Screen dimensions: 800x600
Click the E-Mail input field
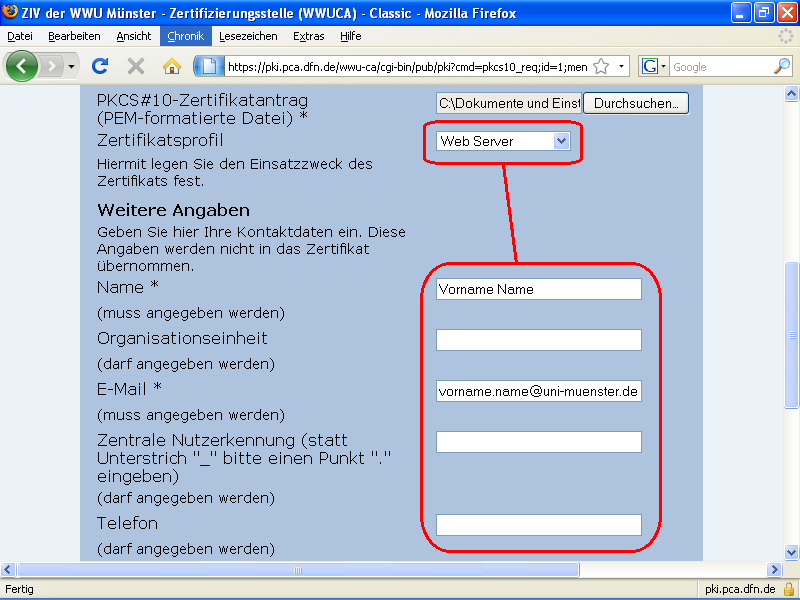(x=538, y=391)
